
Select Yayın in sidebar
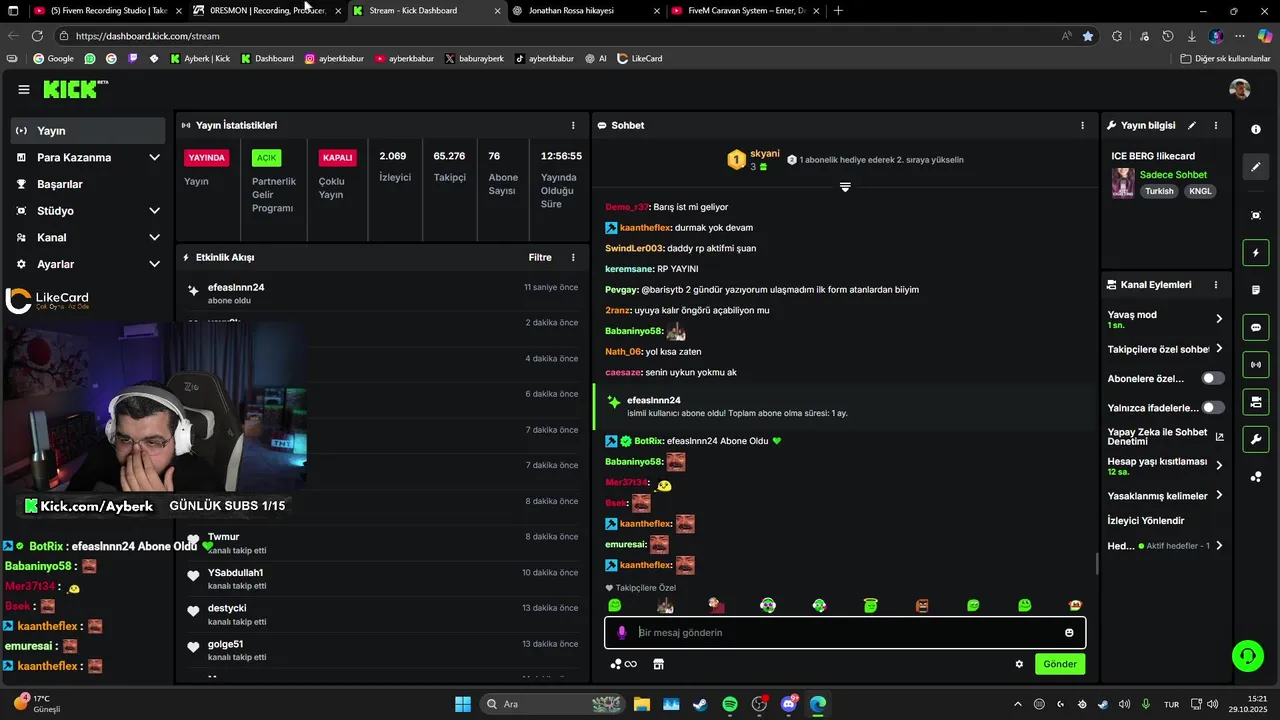[88, 131]
